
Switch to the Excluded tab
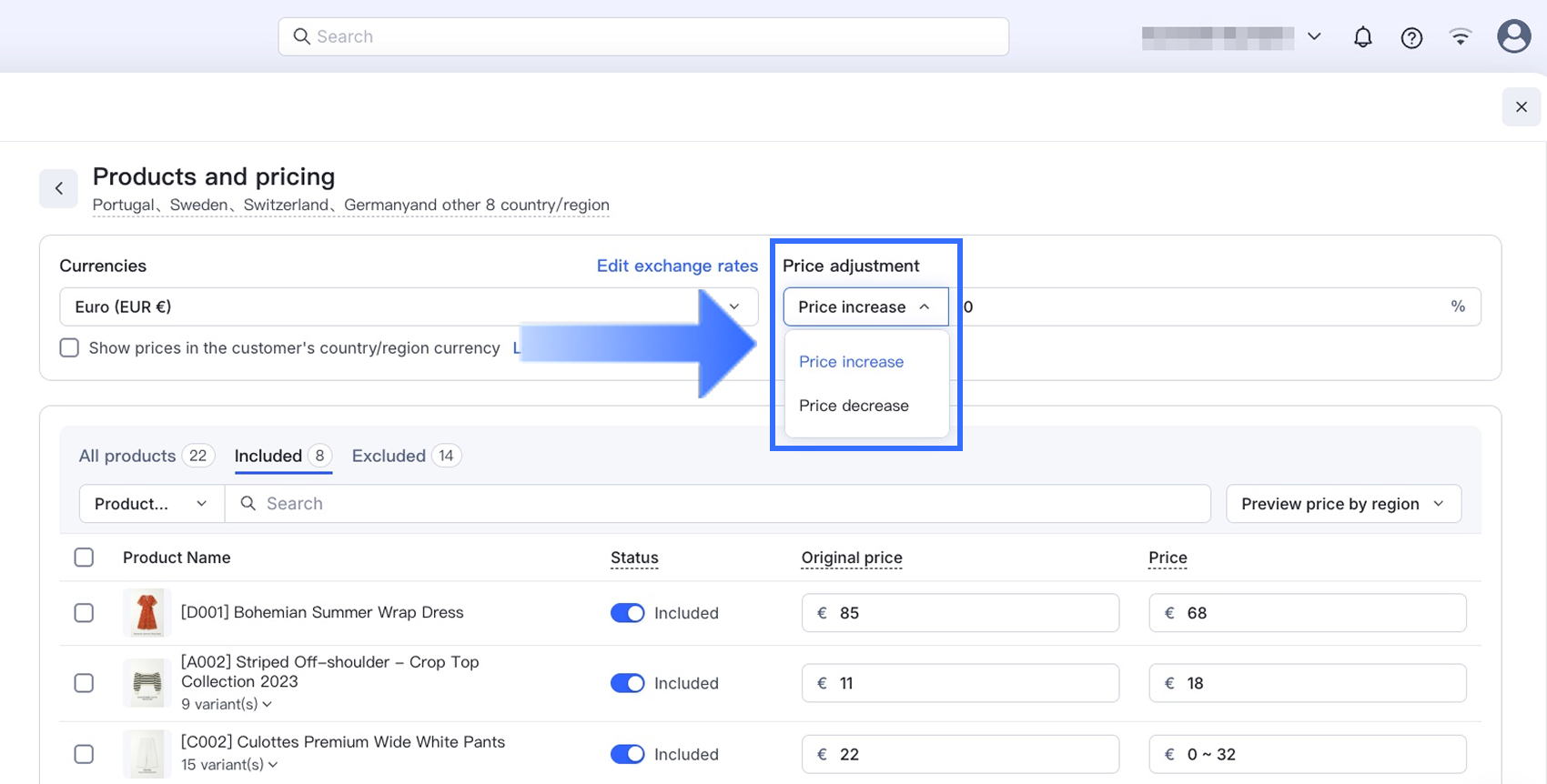click(405, 456)
